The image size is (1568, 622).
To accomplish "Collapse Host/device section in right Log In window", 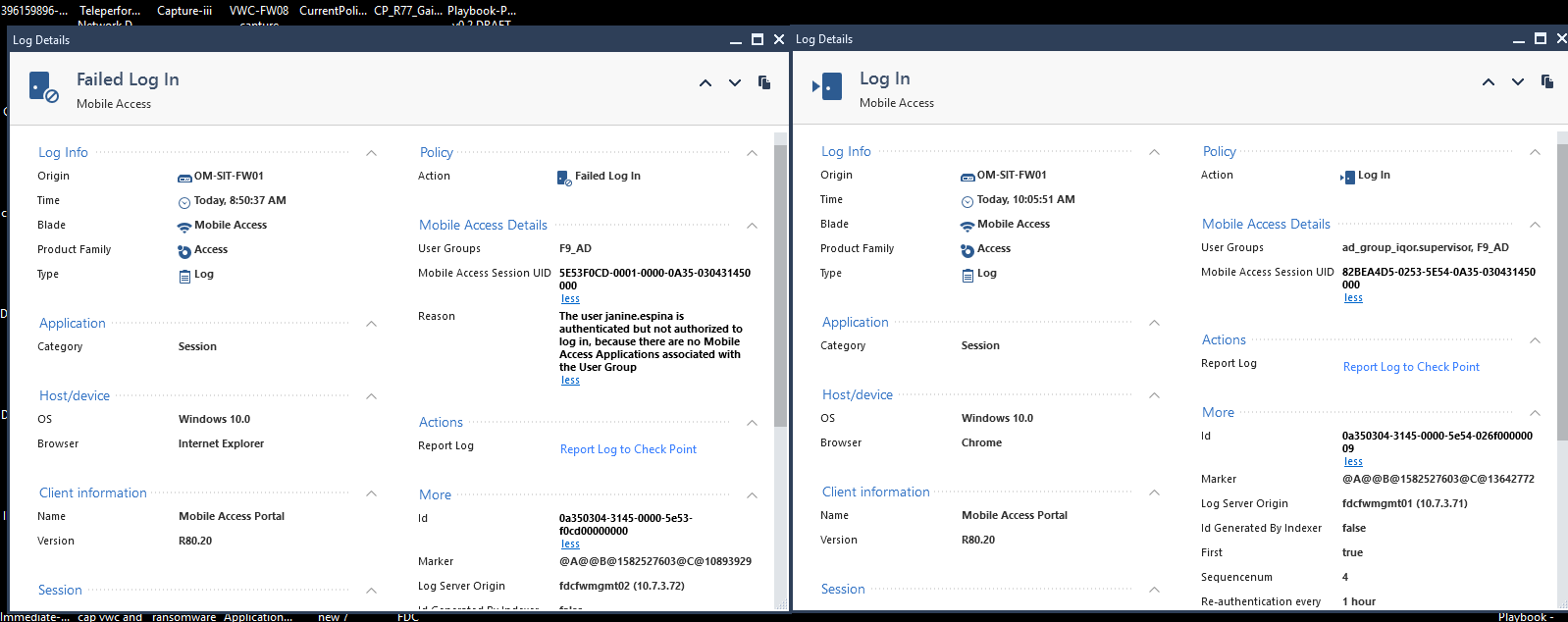I will pyautogui.click(x=1154, y=395).
